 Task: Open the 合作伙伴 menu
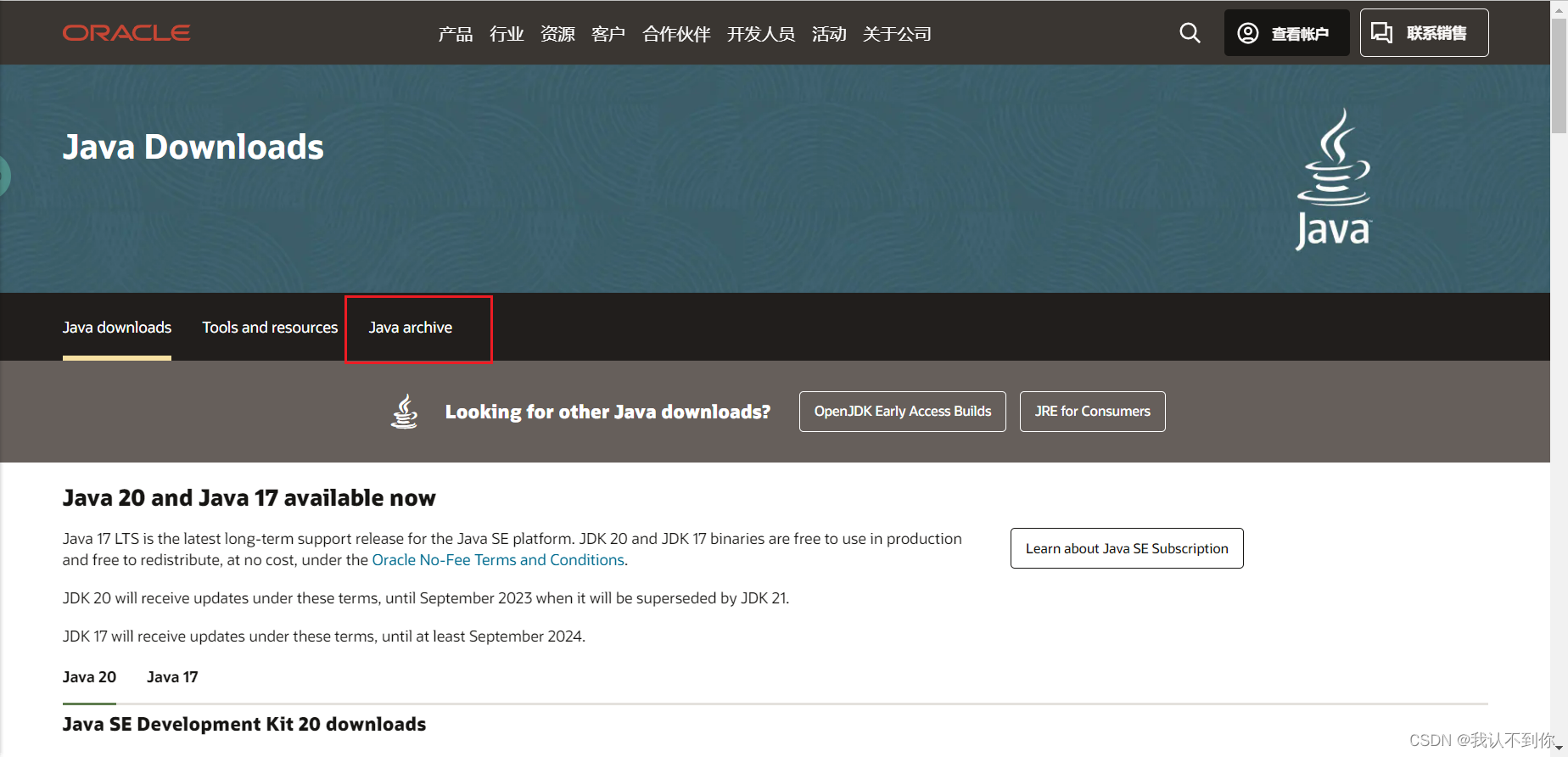pos(676,34)
